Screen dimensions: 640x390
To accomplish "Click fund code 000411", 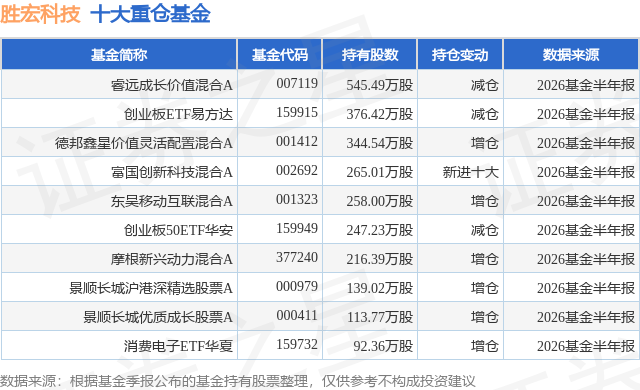I will tap(297, 315).
